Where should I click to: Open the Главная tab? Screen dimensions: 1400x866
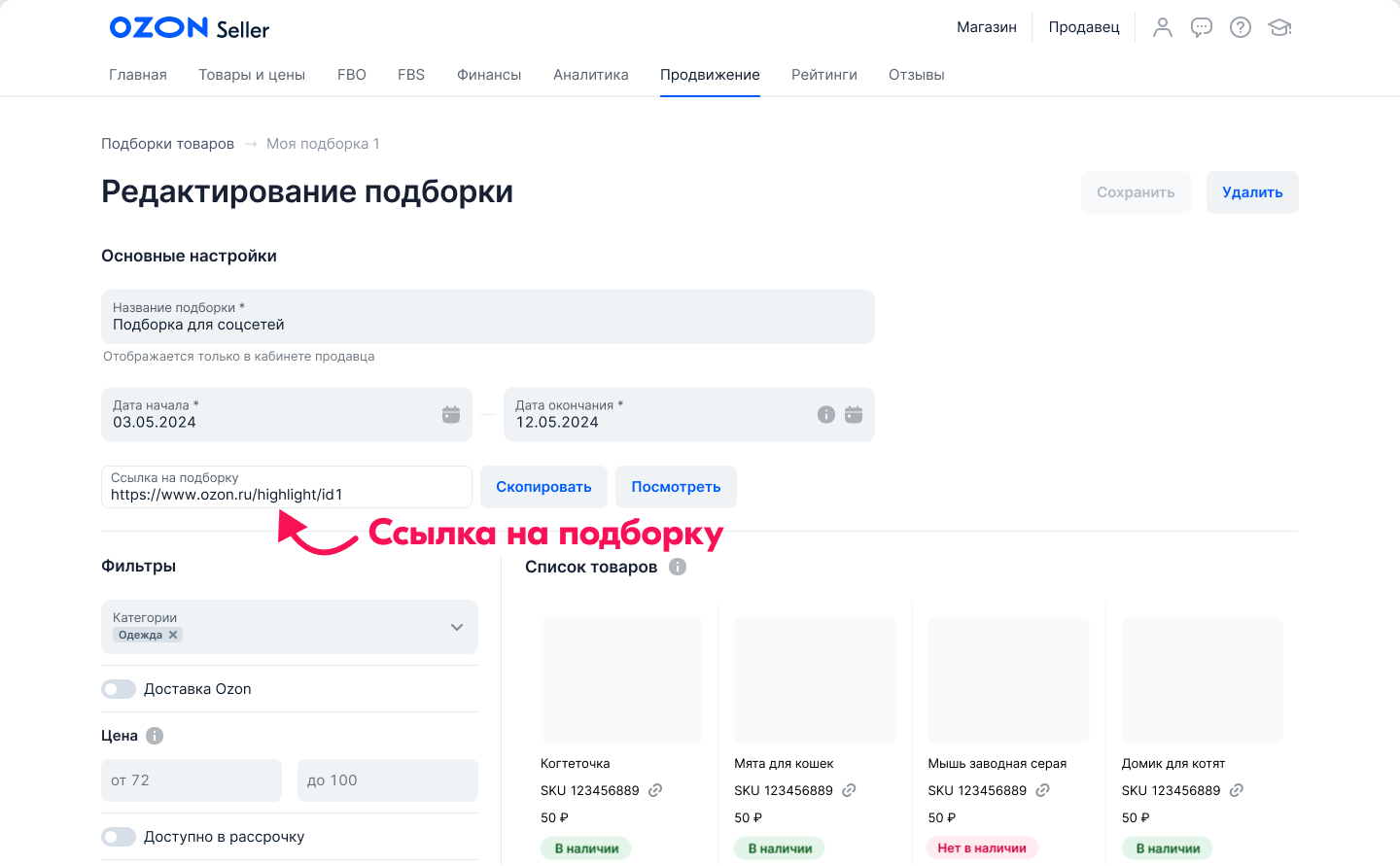138,75
